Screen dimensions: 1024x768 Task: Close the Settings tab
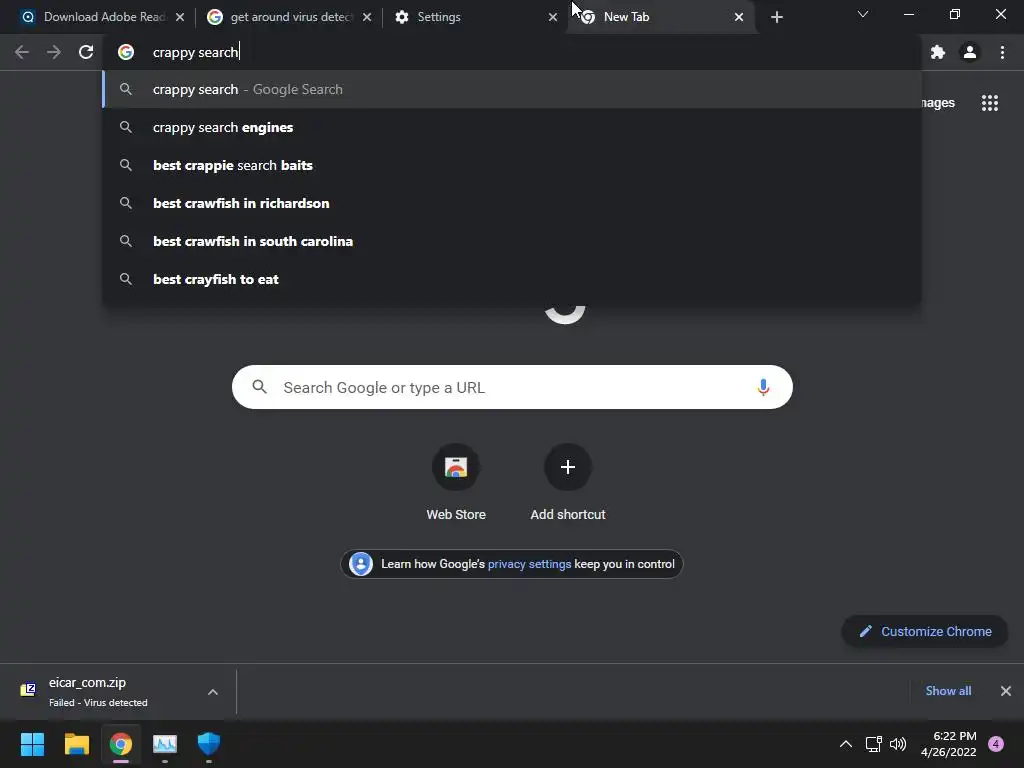point(553,17)
